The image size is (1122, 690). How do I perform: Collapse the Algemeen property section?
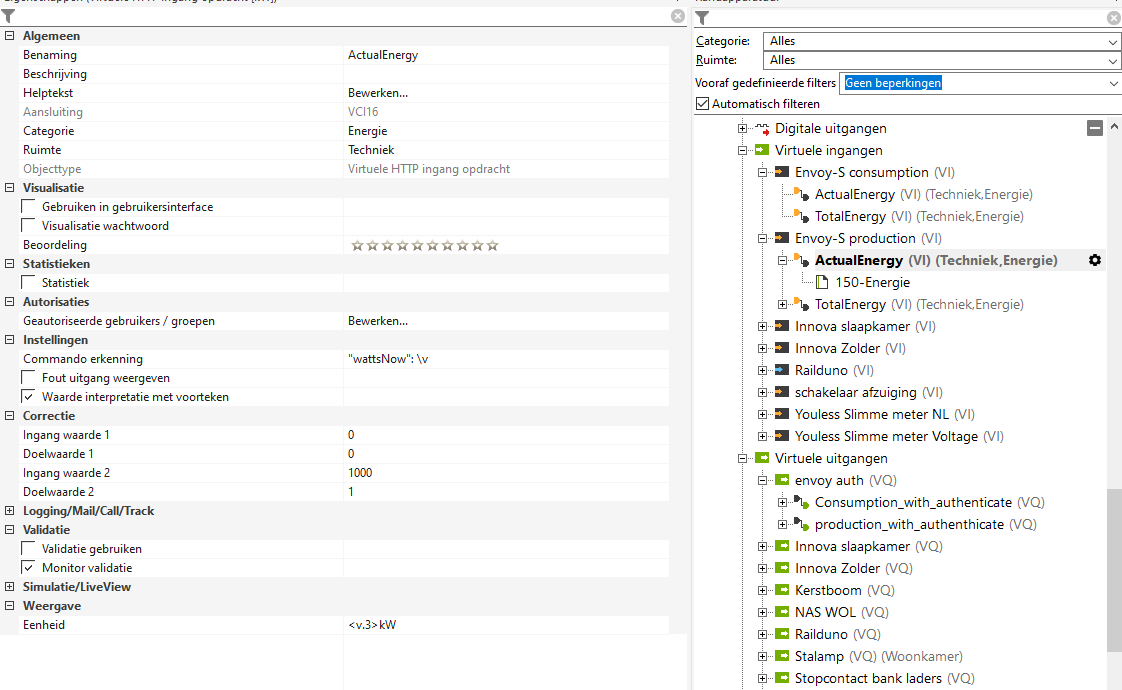[x=9, y=35]
